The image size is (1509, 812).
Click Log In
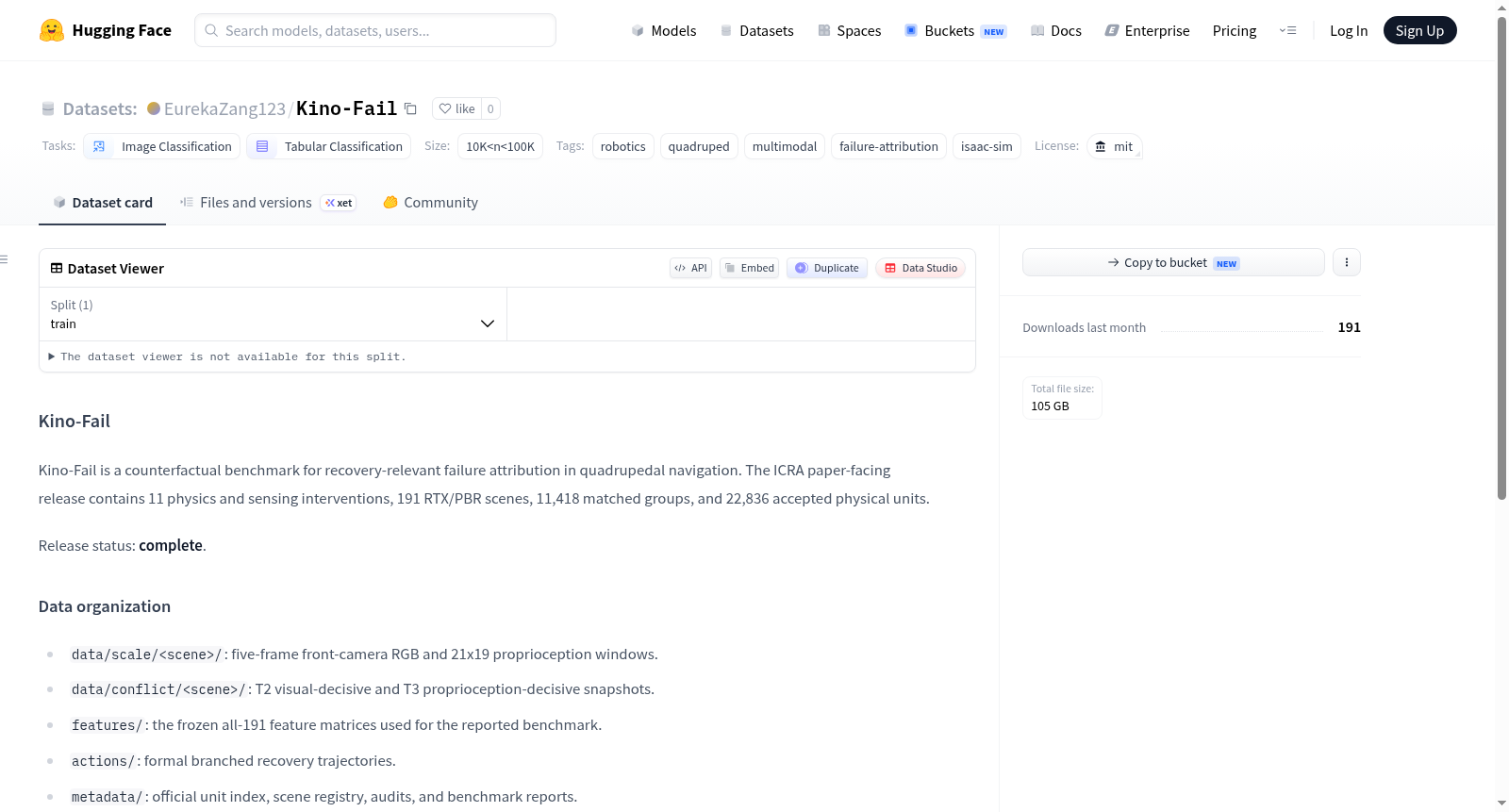tap(1349, 30)
